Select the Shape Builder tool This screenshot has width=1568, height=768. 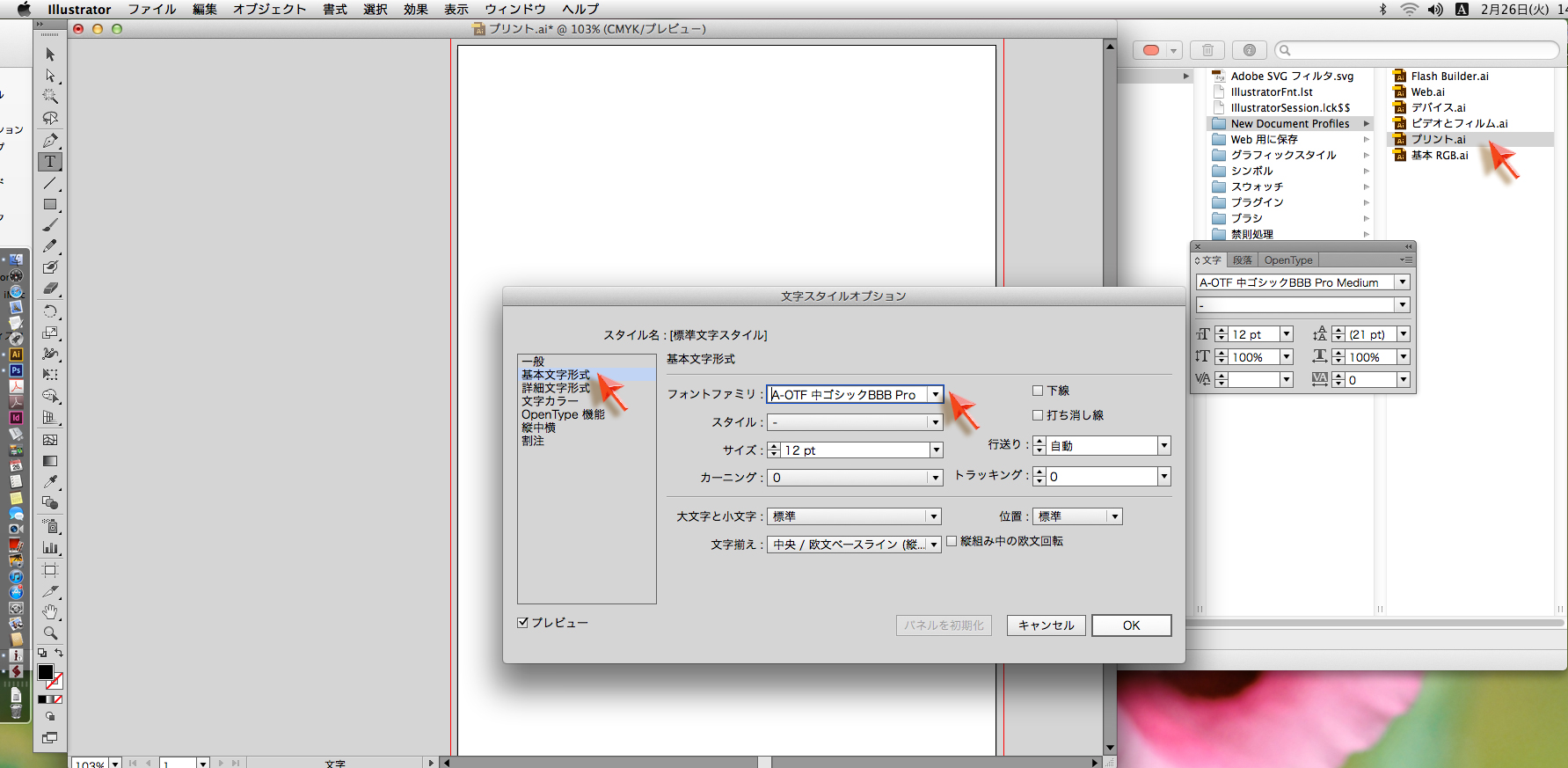(x=50, y=397)
